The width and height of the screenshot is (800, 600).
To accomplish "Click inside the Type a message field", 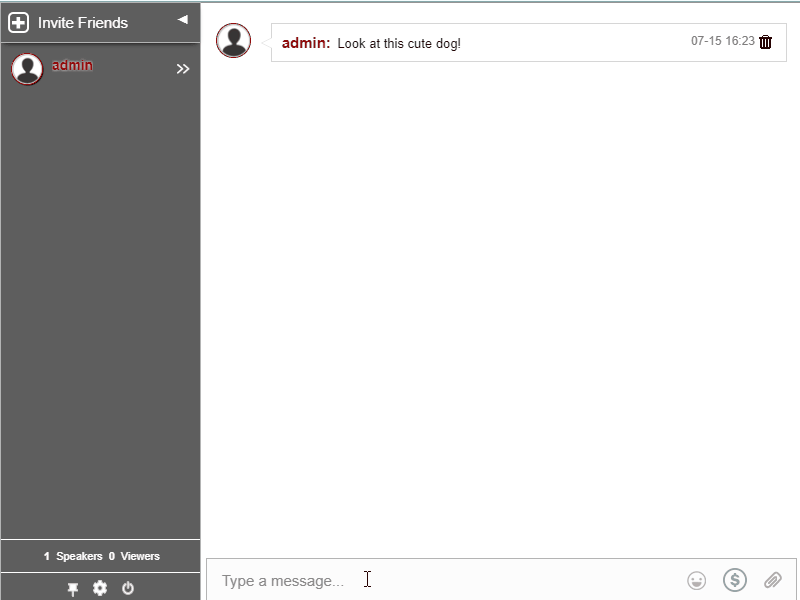I will pos(400,580).
